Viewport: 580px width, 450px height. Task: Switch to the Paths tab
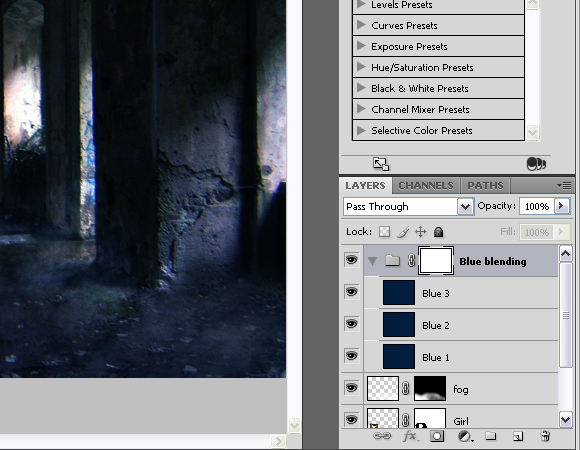(x=485, y=185)
